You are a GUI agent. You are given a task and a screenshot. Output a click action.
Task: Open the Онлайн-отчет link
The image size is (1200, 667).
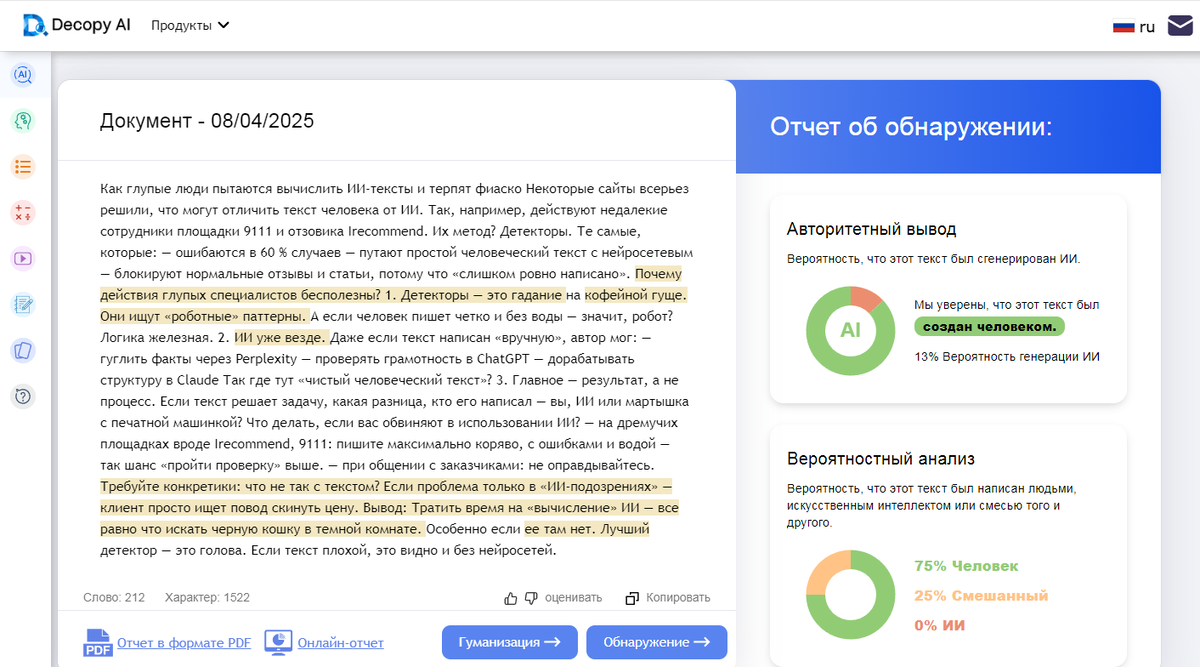[x=340, y=643]
